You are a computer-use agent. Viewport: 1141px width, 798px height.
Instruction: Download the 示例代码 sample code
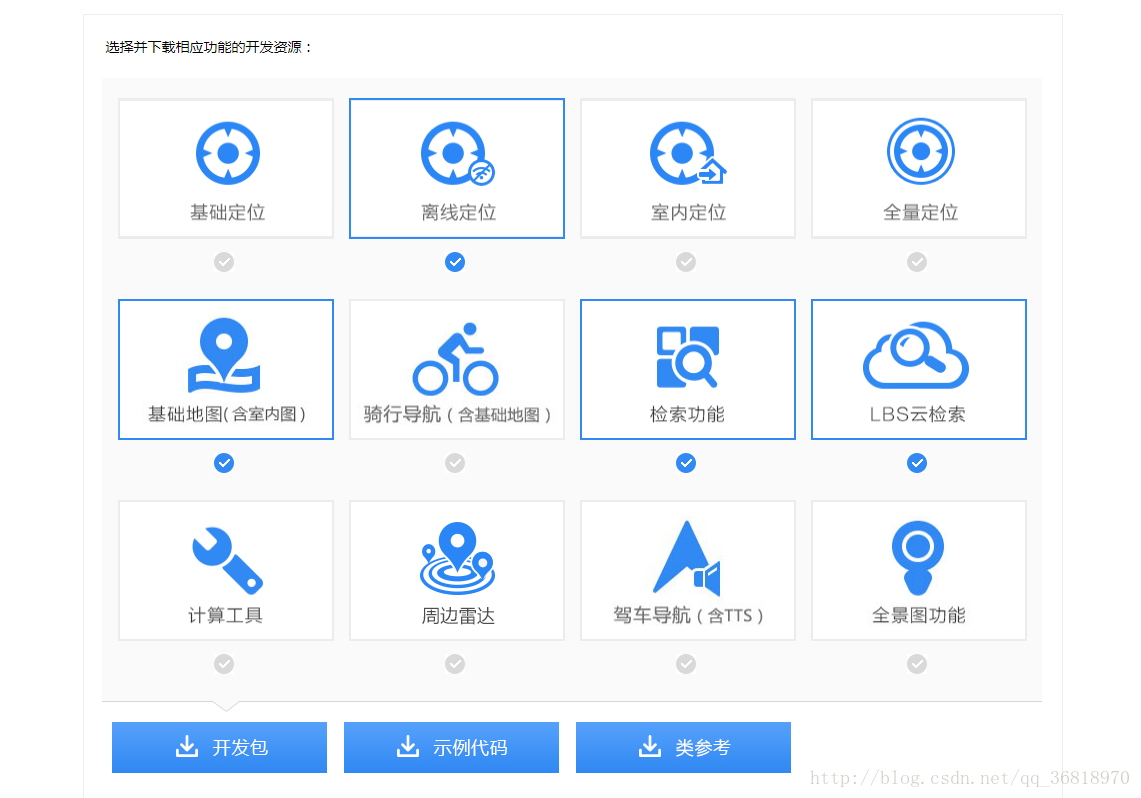[x=451, y=747]
